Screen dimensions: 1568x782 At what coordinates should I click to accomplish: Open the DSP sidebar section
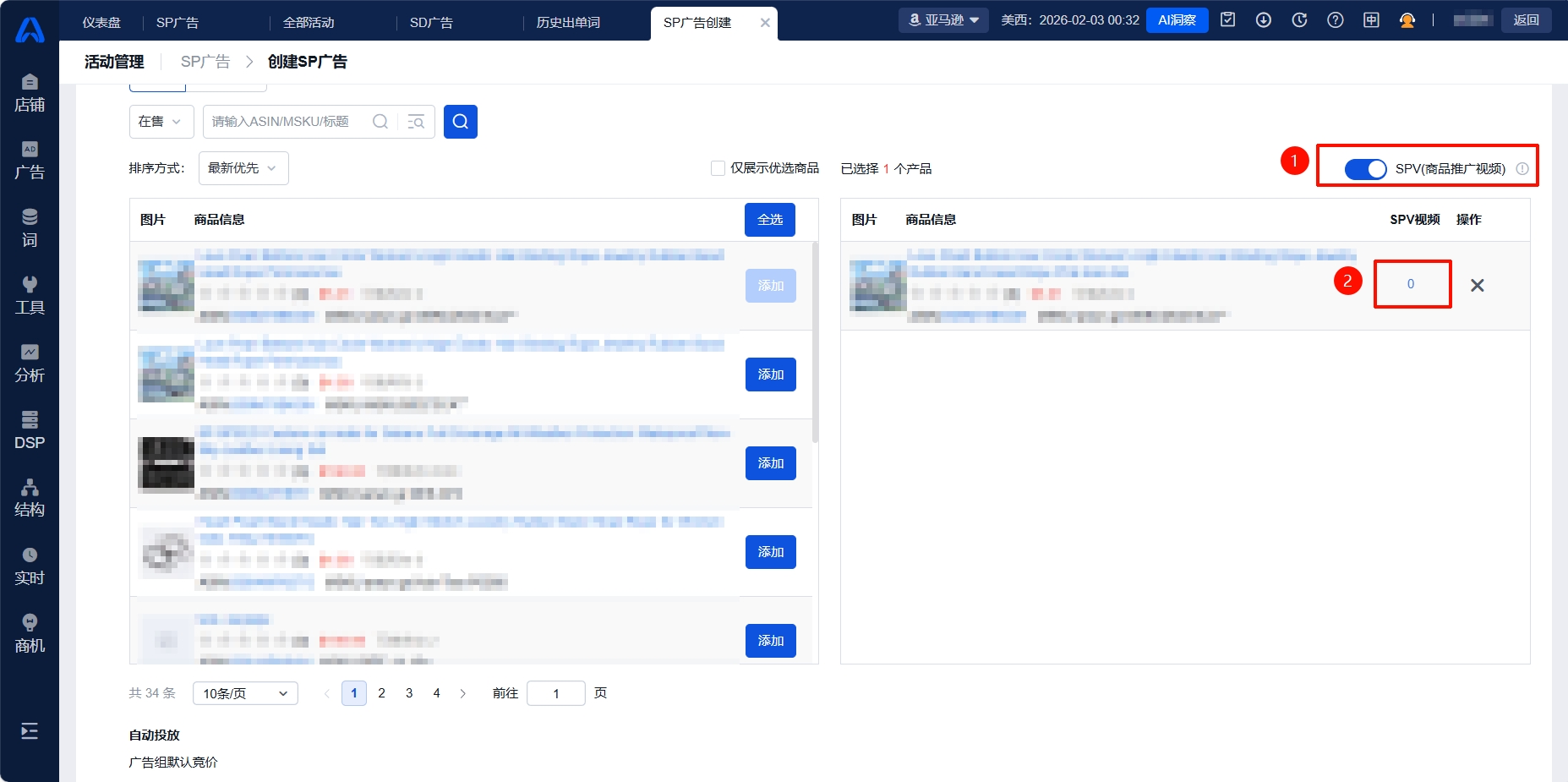coord(30,429)
